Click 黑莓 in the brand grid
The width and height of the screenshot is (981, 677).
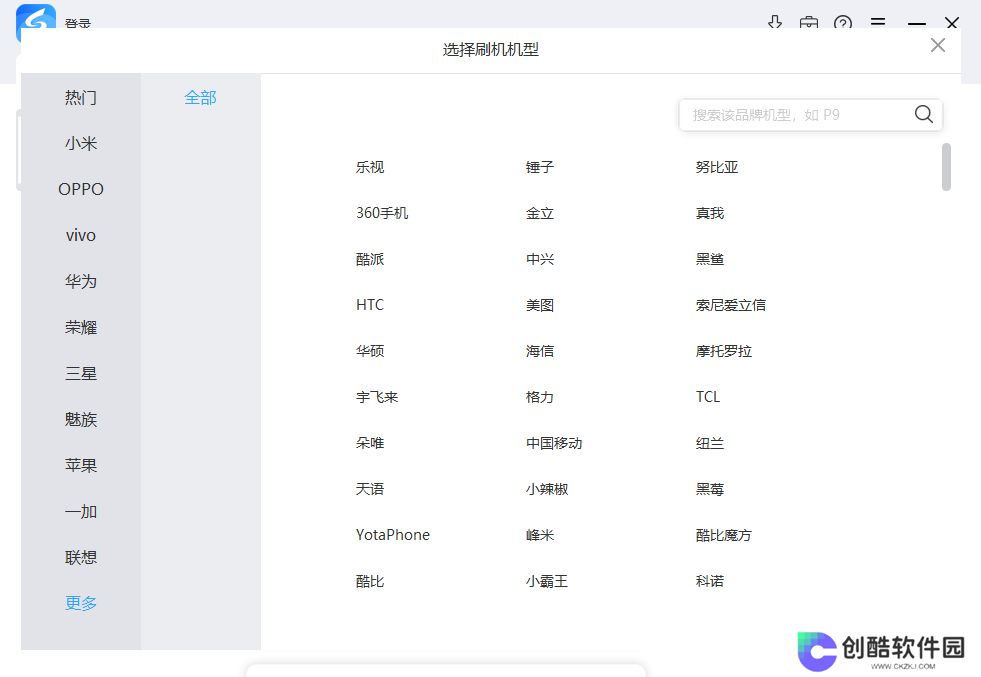[x=709, y=489]
